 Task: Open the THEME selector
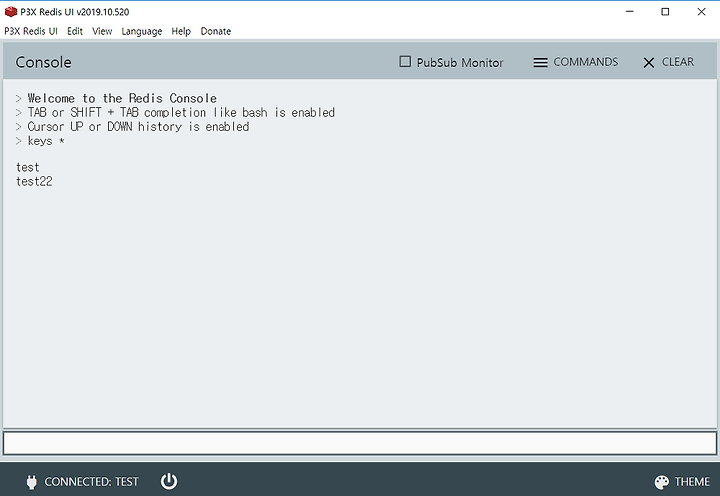pos(682,482)
